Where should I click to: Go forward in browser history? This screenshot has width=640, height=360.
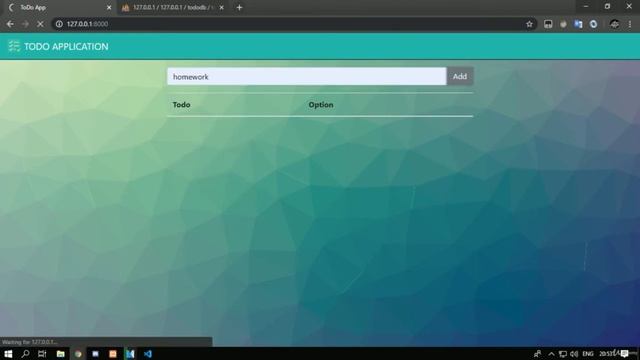coord(25,24)
